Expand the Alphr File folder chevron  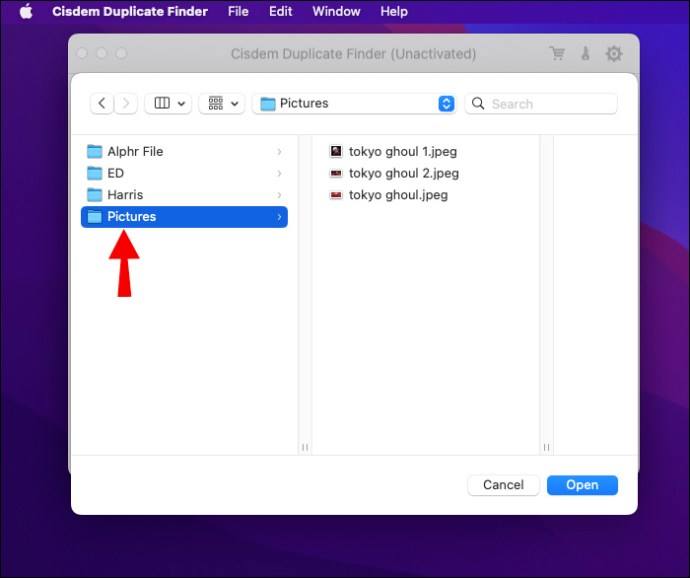coord(279,152)
